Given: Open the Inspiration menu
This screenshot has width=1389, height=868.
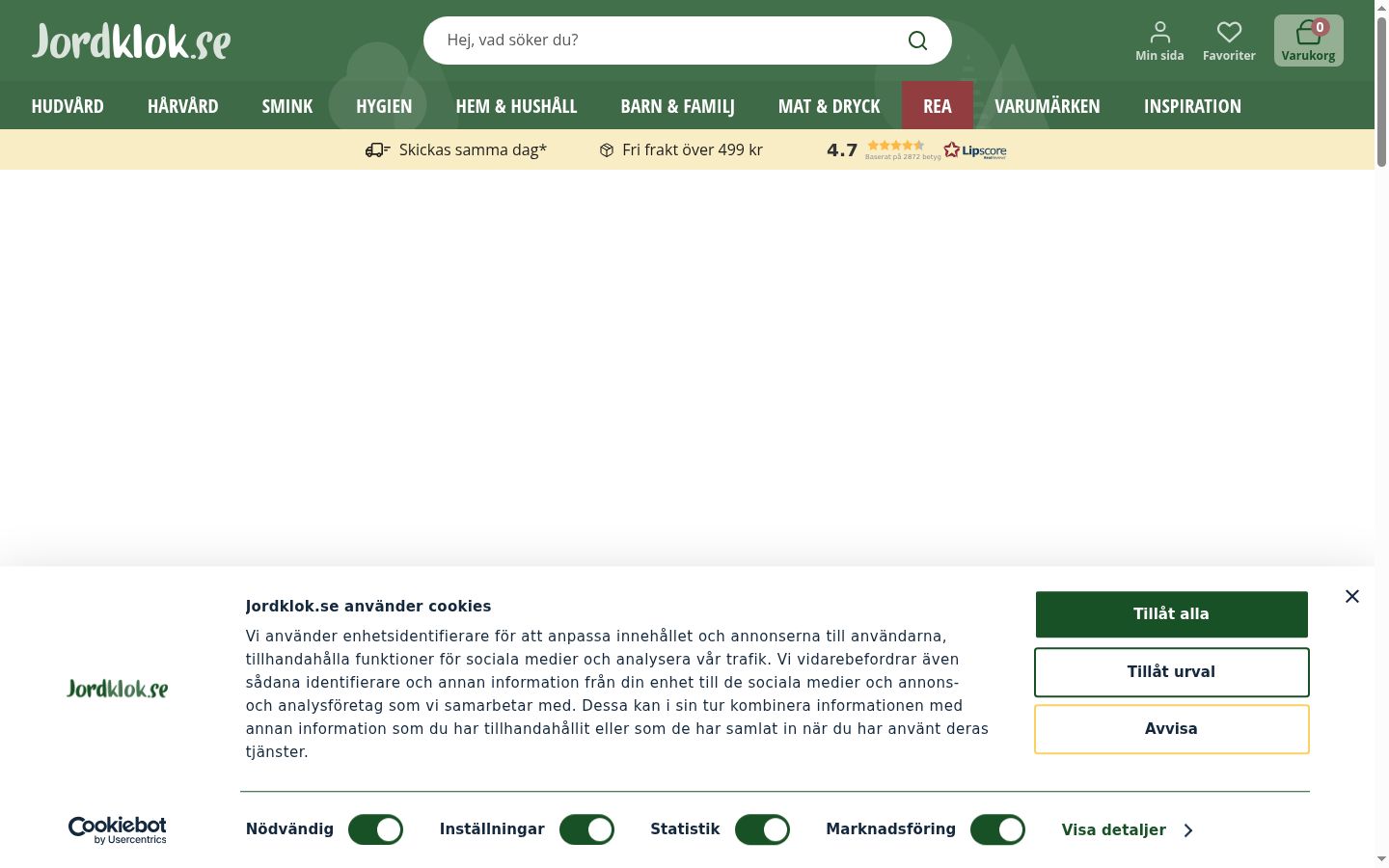Looking at the screenshot, I should (x=1193, y=106).
